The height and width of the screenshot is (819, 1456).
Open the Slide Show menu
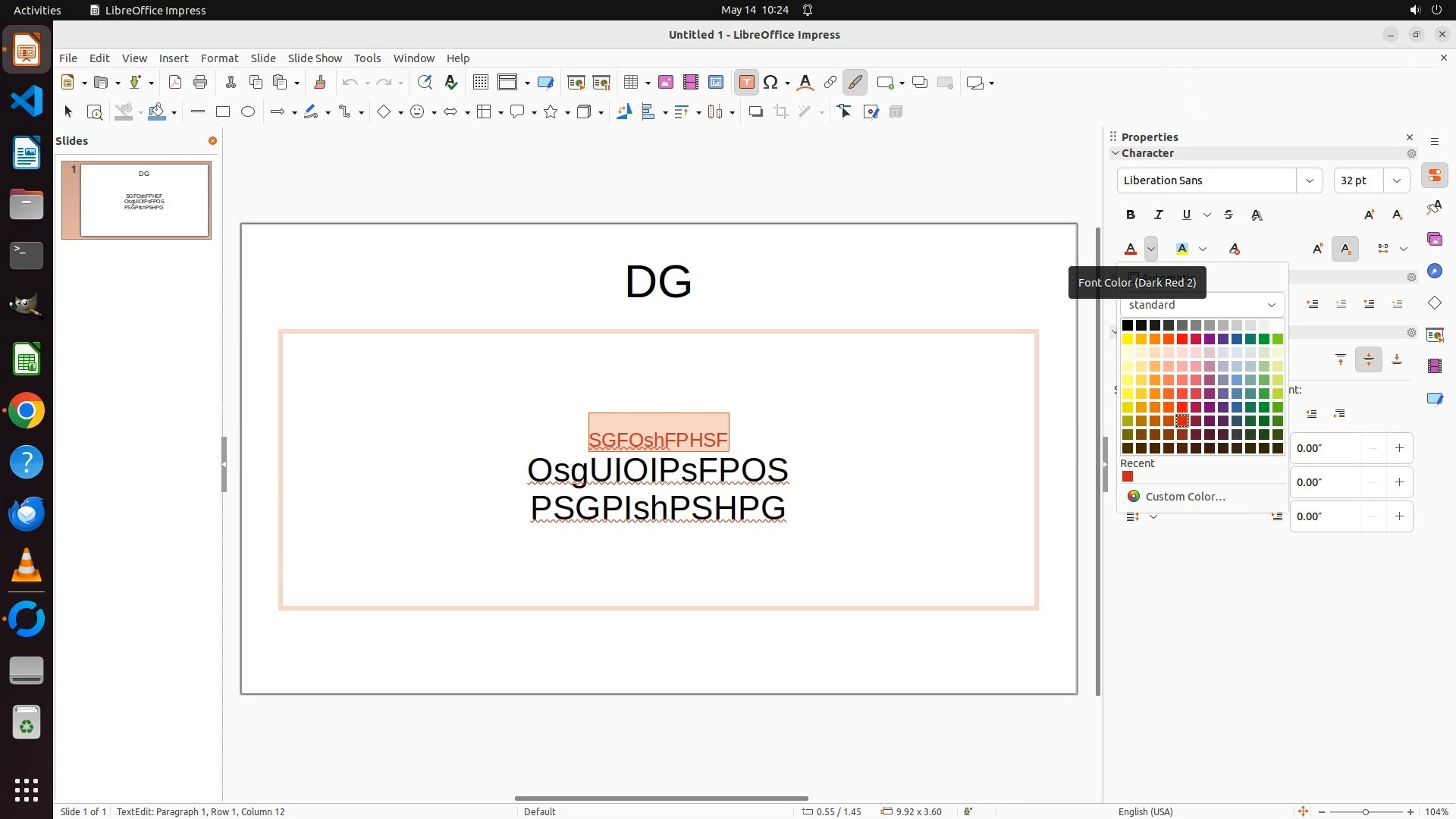coord(315,58)
